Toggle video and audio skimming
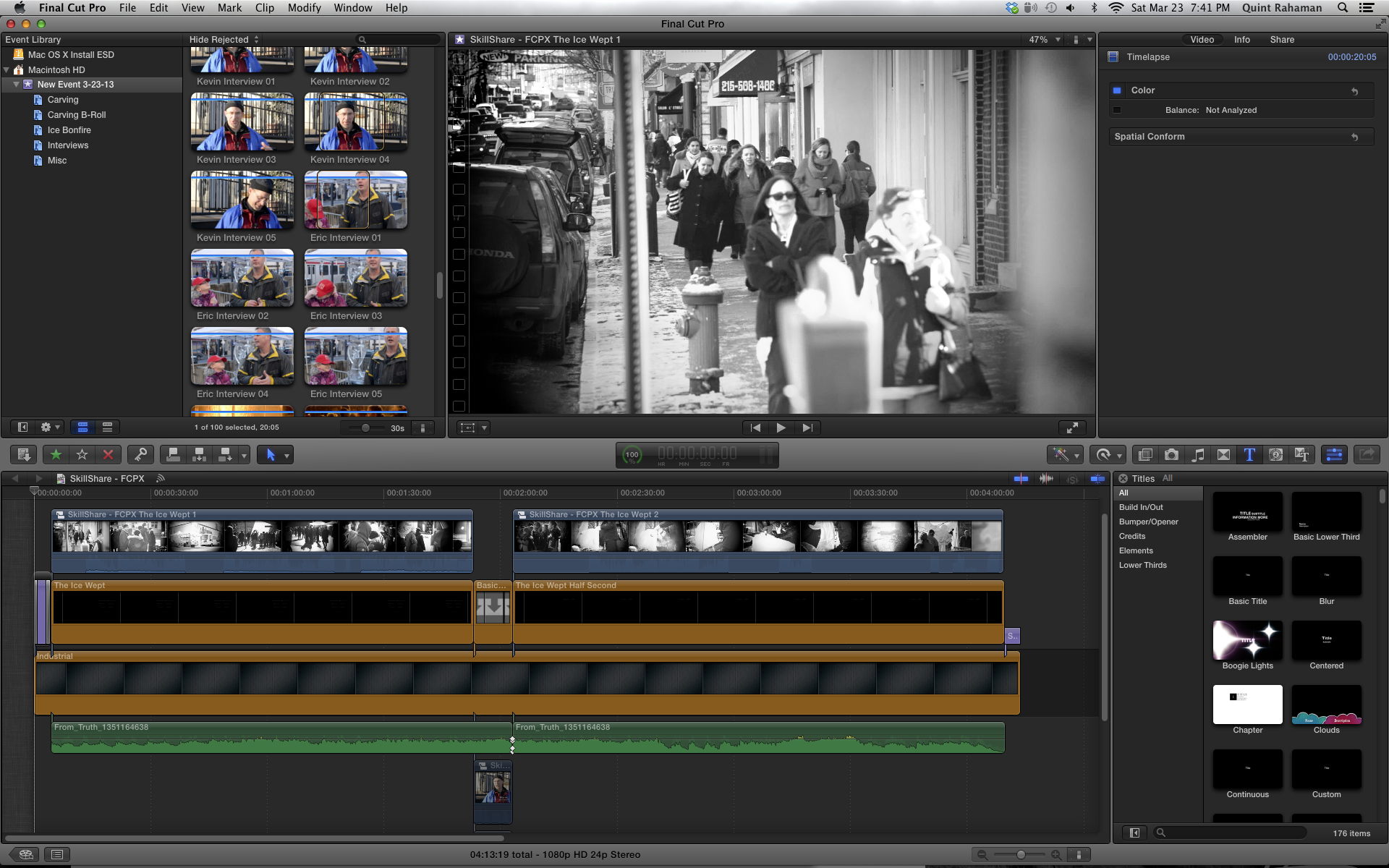Viewport: 1389px width, 868px height. 1021,479
